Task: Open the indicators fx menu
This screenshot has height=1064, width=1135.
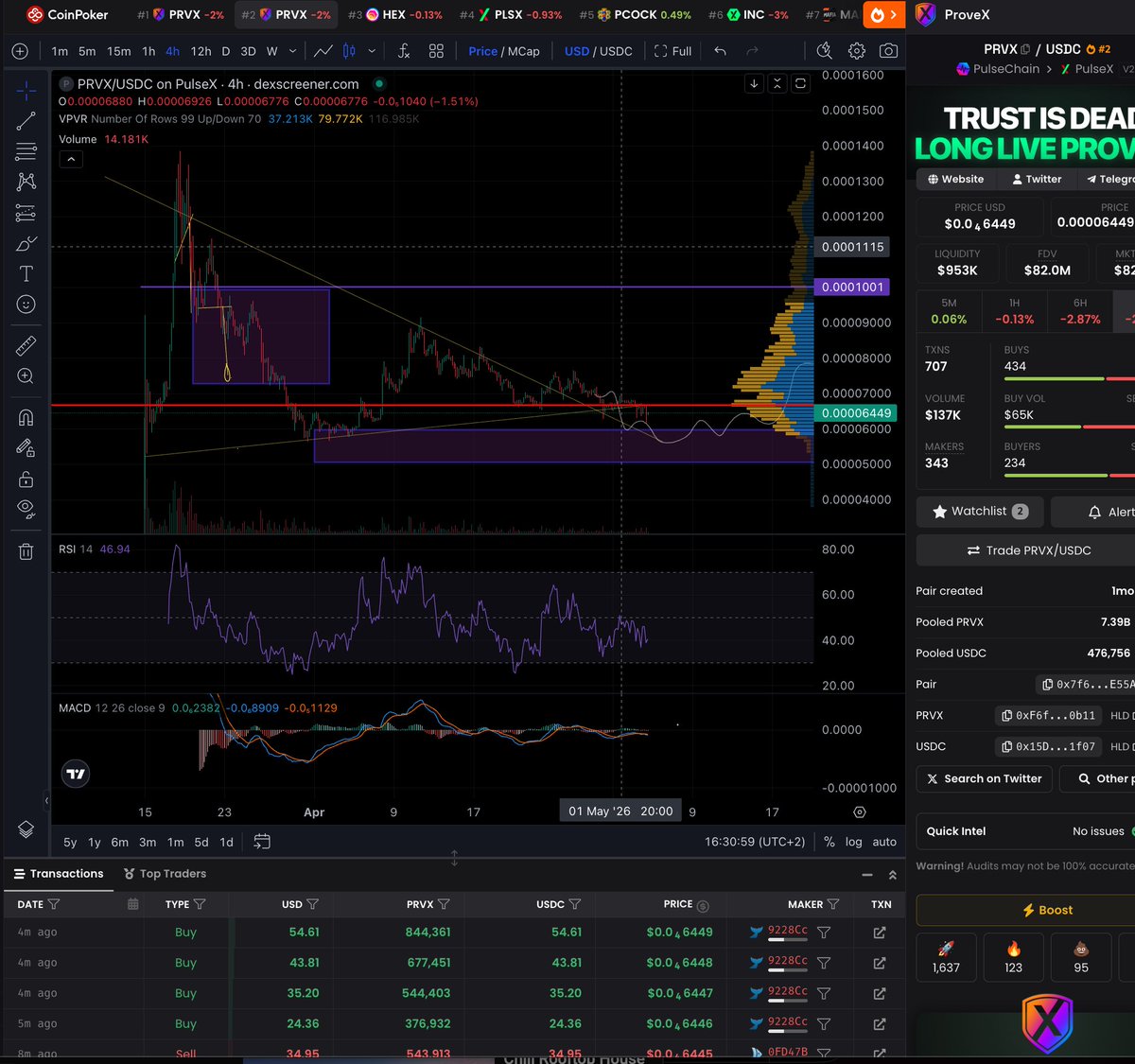Action: [x=404, y=51]
